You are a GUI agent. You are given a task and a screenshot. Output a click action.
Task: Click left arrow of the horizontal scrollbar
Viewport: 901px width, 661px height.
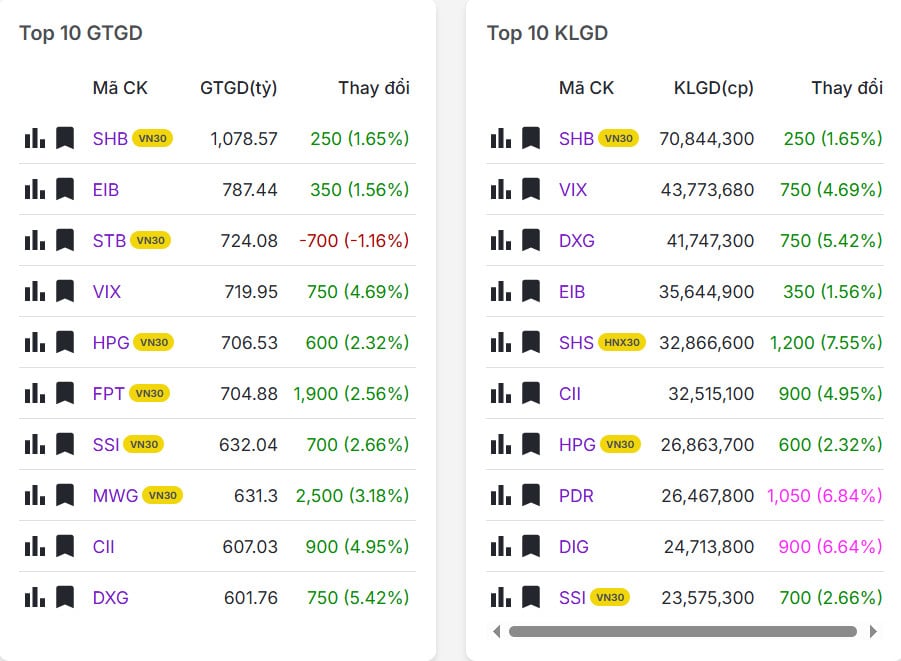[x=496, y=631]
